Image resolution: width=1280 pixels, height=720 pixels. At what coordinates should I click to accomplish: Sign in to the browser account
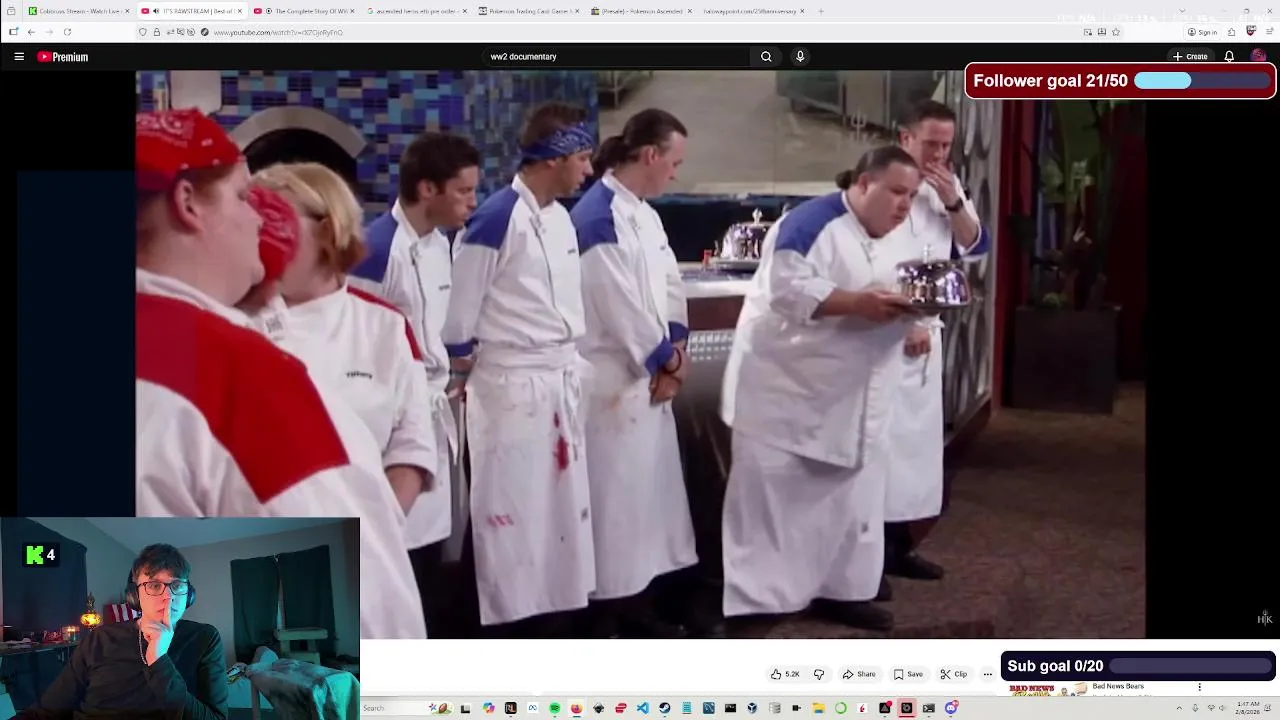click(x=1203, y=32)
